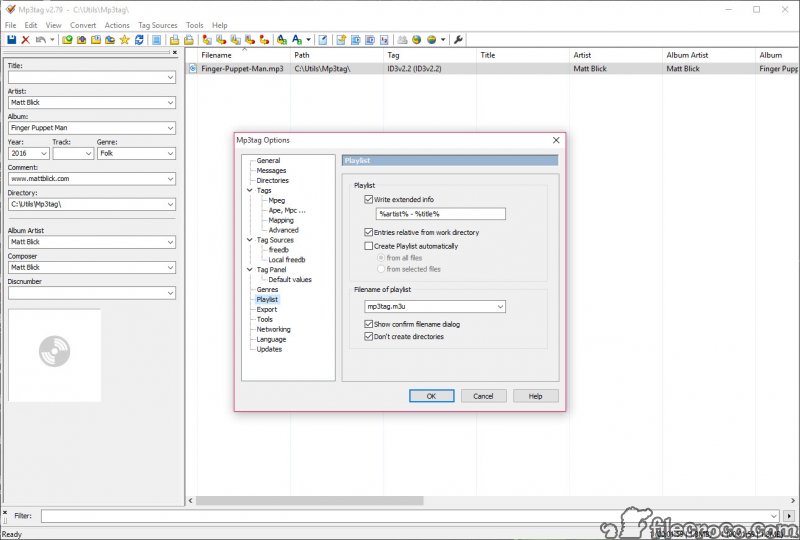This screenshot has width=800, height=540.
Task: Toggle Show confirm filename dialog checkbox
Action: (x=368, y=324)
